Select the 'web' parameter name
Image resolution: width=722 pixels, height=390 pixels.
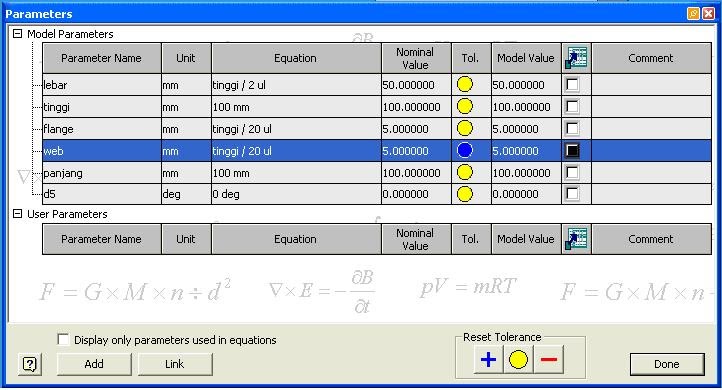(102, 151)
